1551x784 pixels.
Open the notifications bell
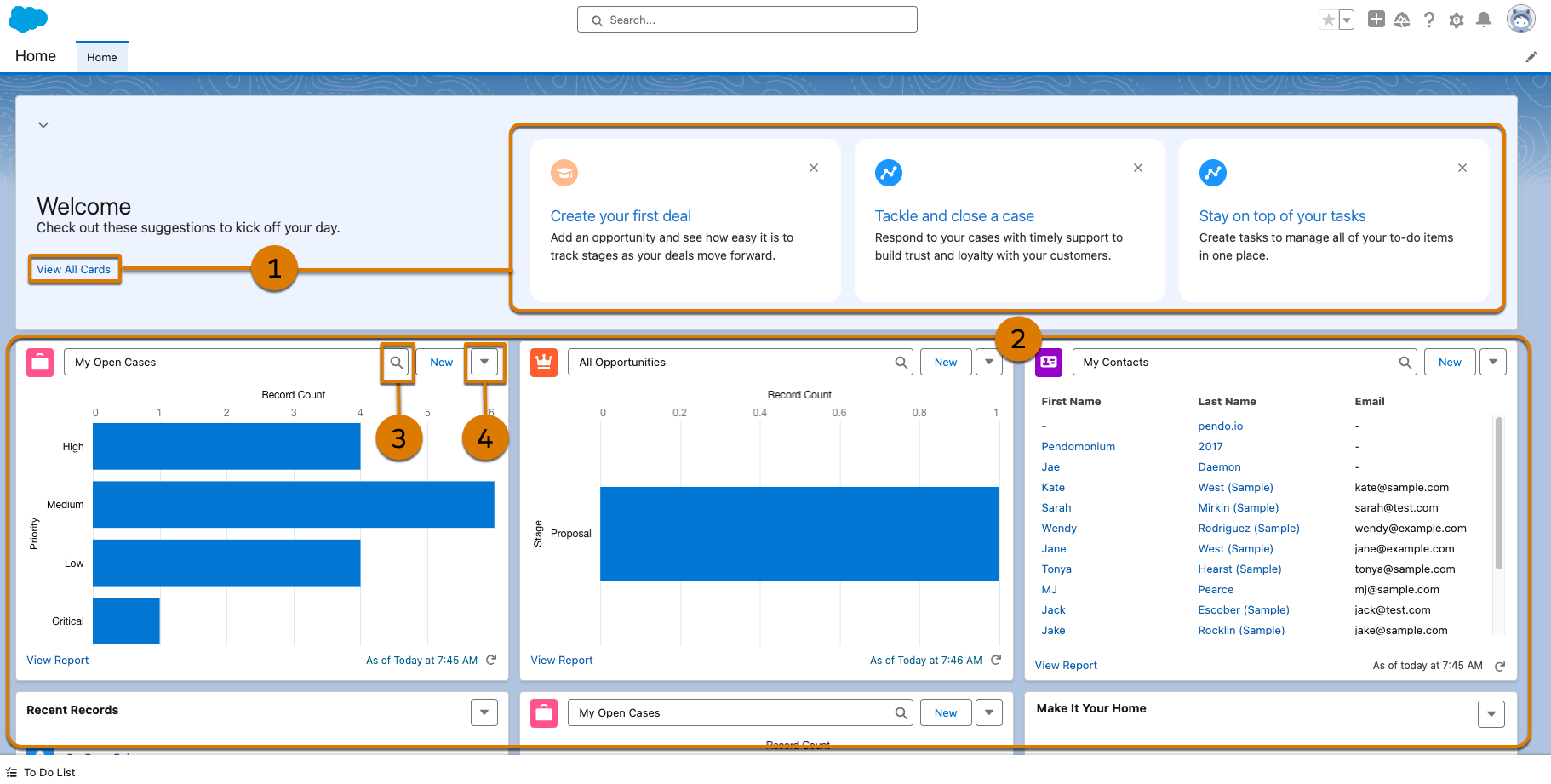pyautogui.click(x=1483, y=20)
